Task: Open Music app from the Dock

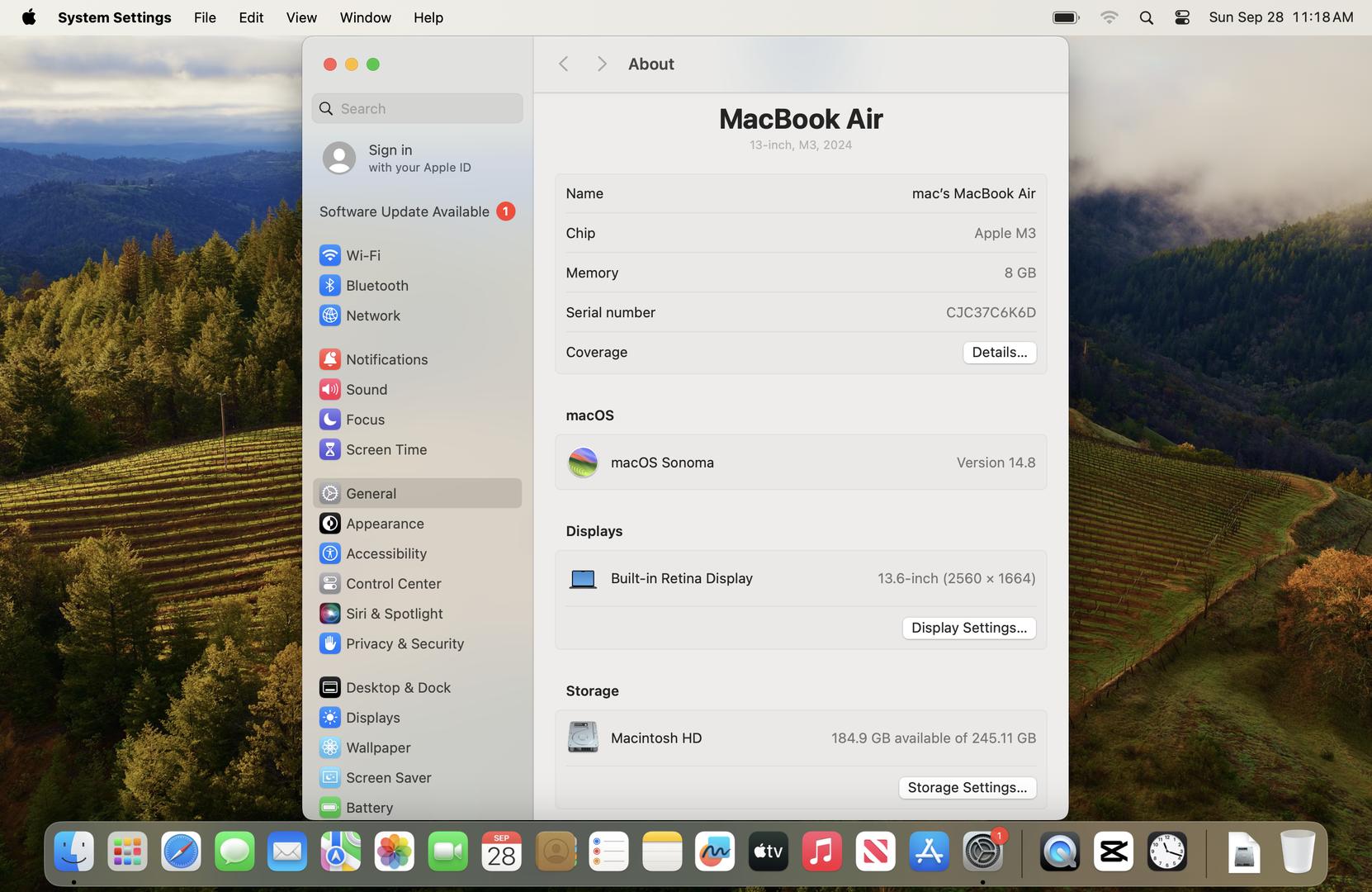Action: click(822, 852)
